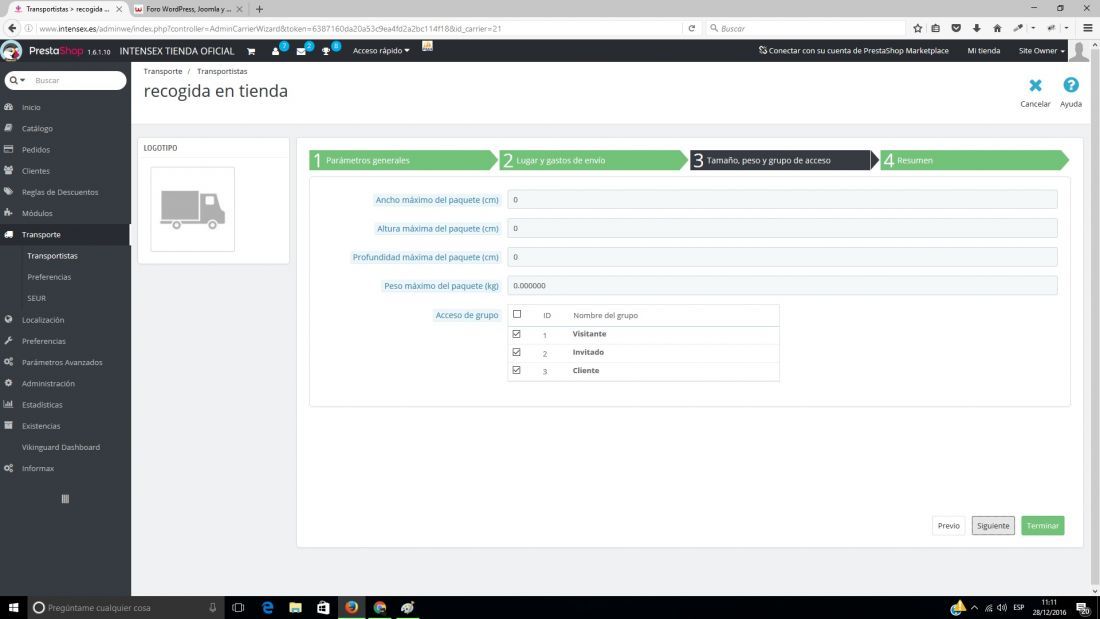Connect to PrestaShop Marketplace account link
The height and width of the screenshot is (619, 1100).
click(x=854, y=51)
